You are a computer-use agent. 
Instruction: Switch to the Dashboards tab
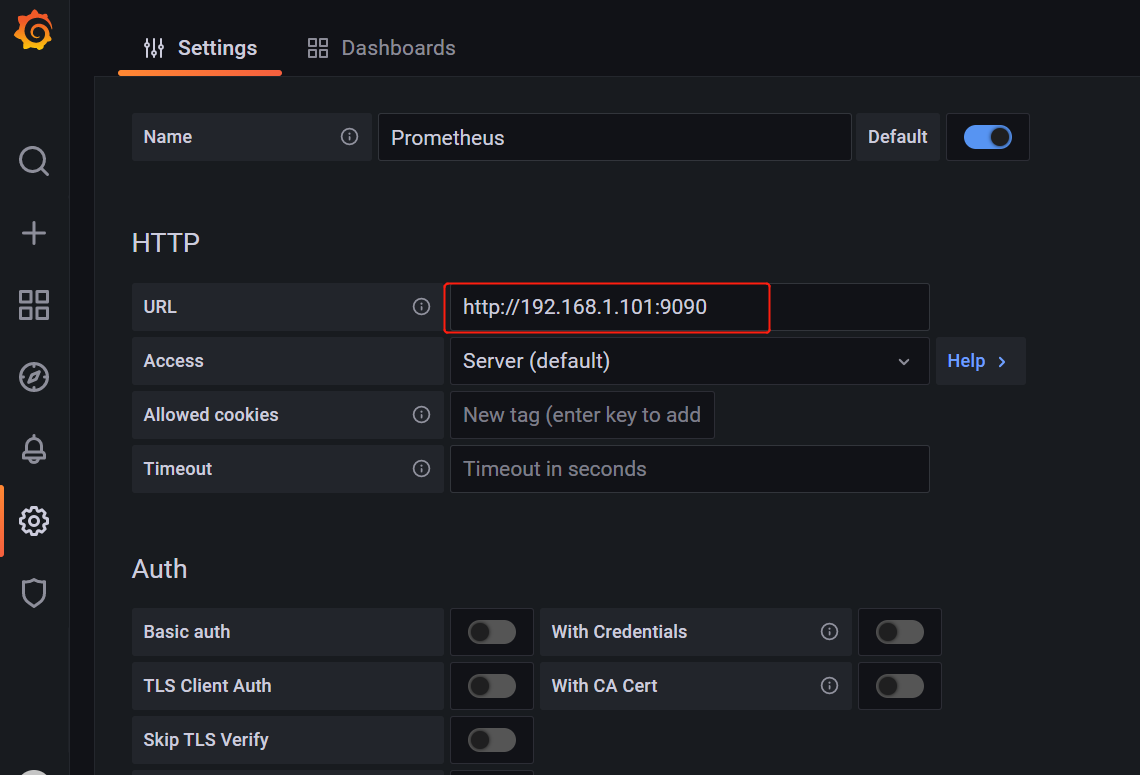381,48
